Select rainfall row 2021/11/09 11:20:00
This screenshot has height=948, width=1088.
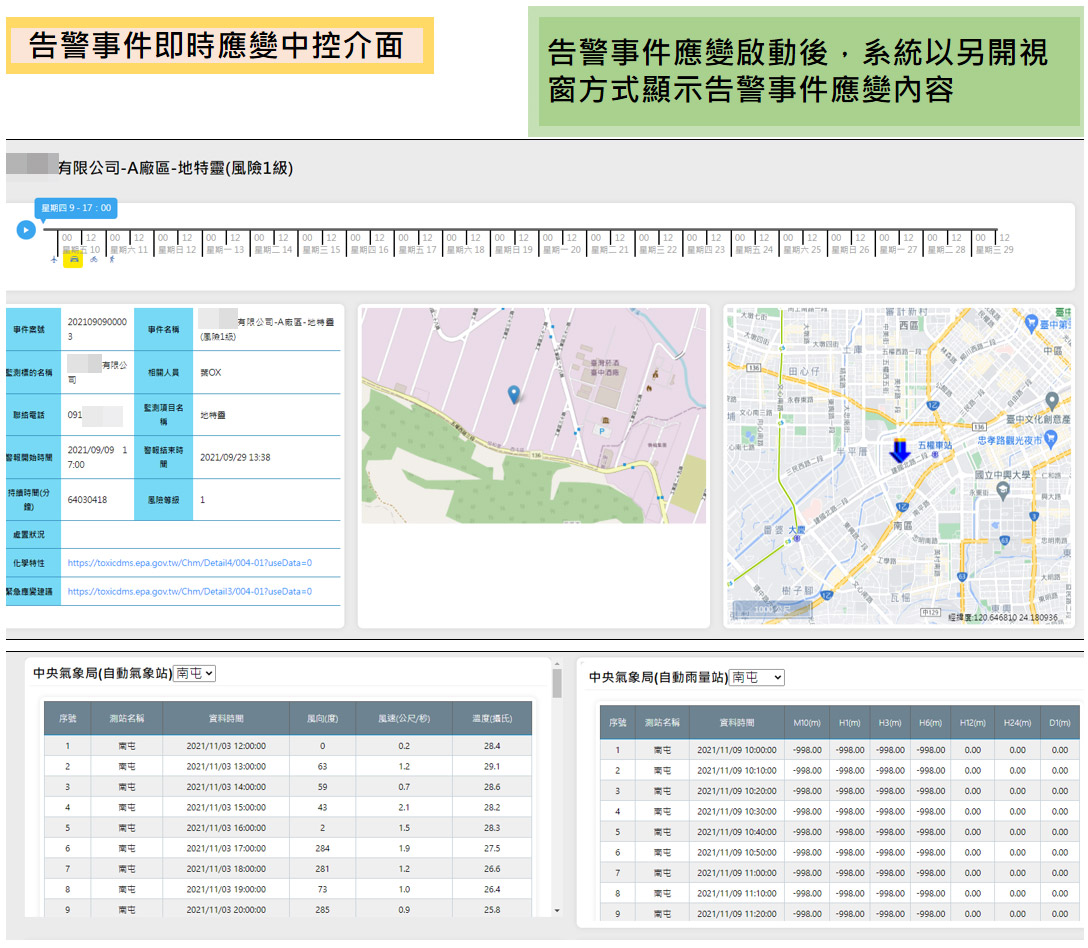pyautogui.click(x=840, y=913)
